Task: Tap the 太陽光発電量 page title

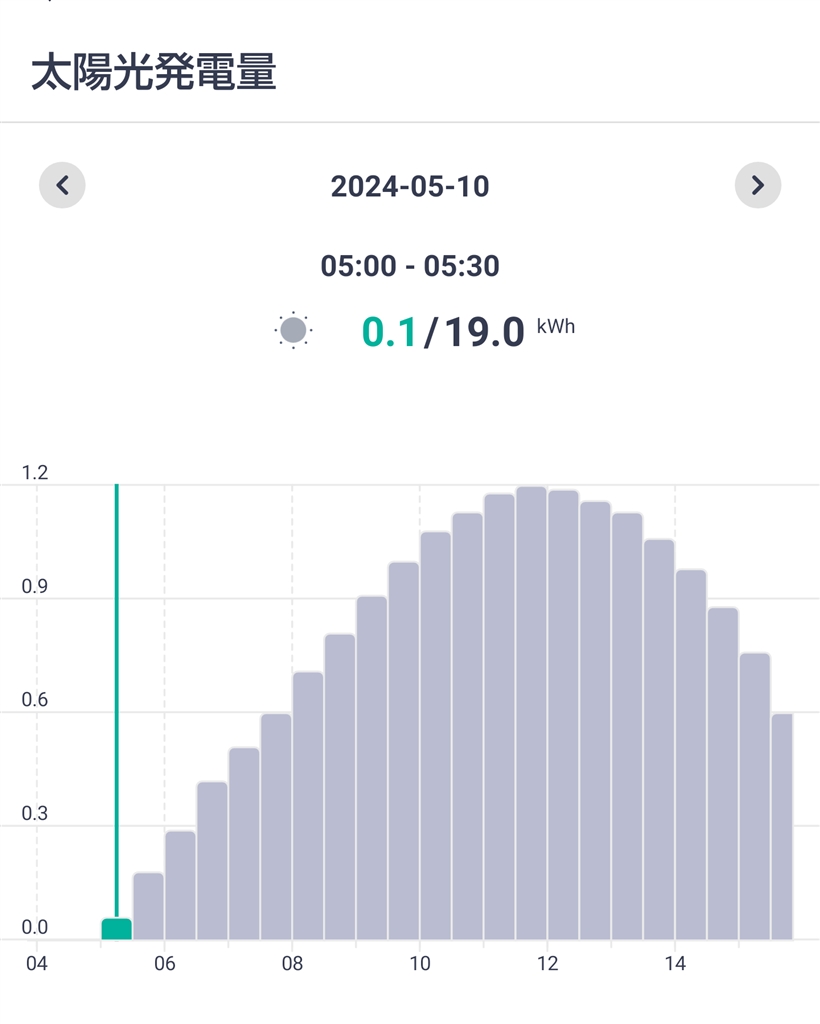Action: [x=154, y=73]
